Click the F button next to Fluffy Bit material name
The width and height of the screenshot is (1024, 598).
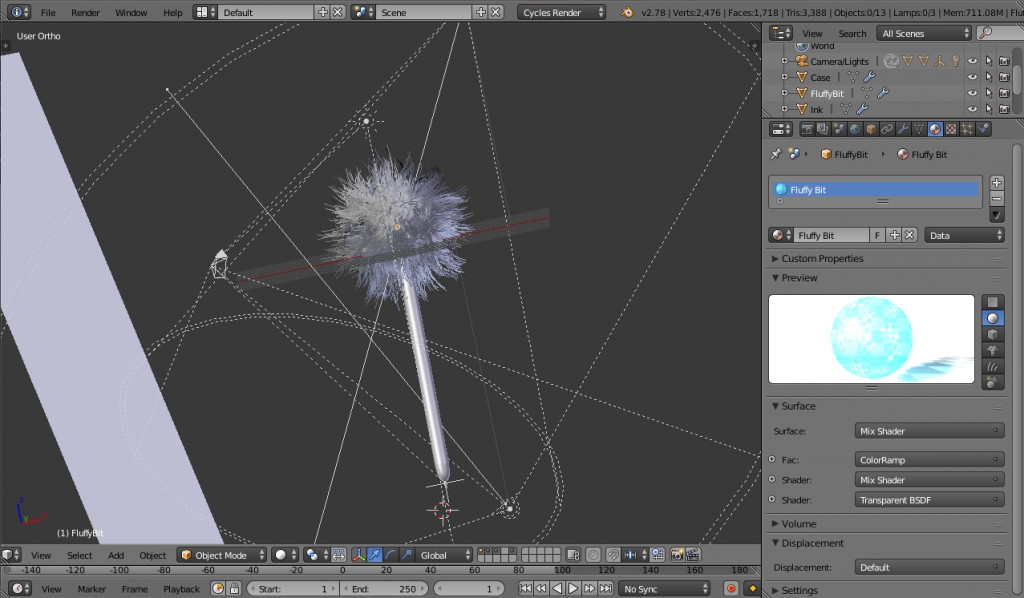click(877, 234)
